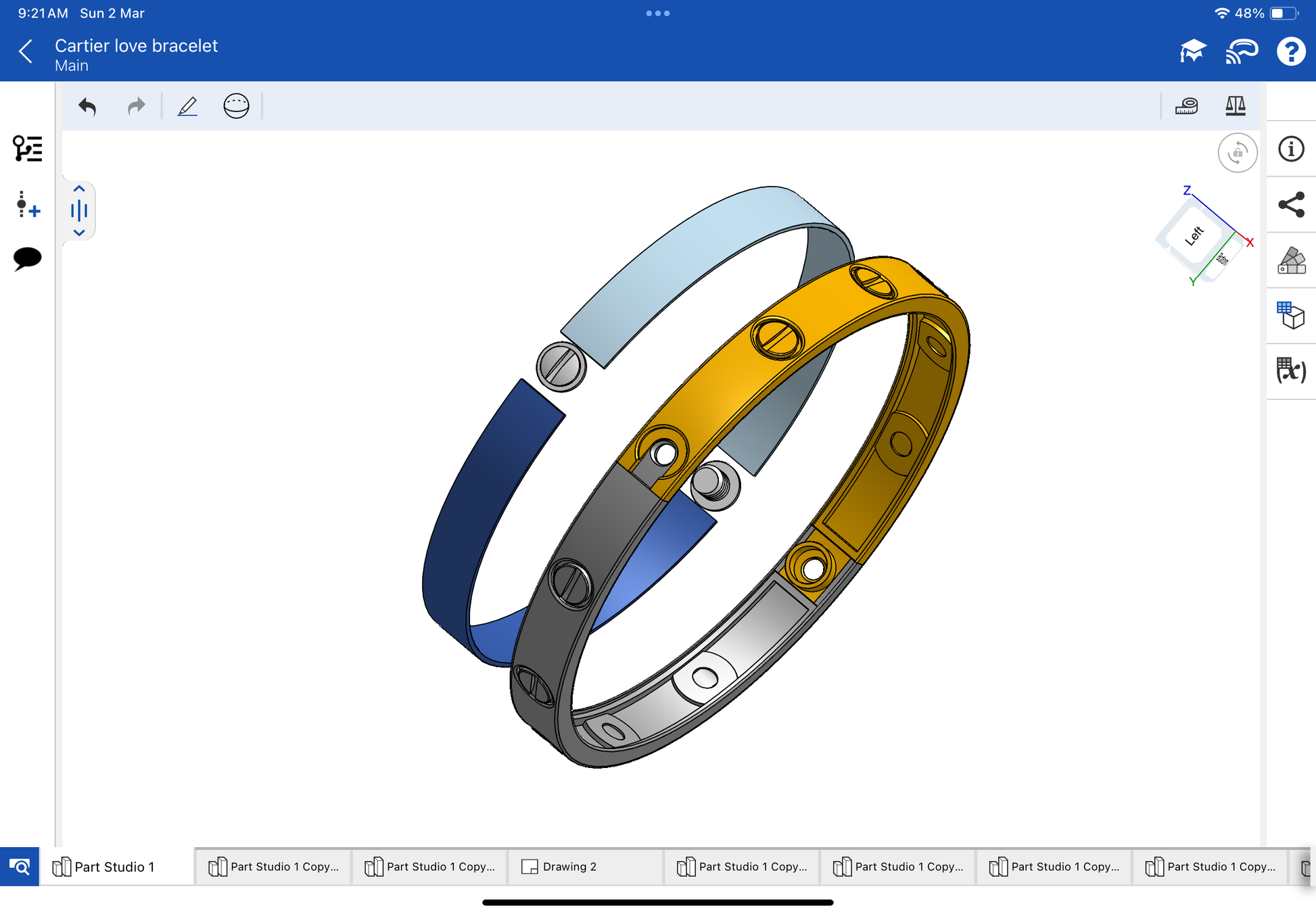Screen dimensions: 1316x914
Task: Toggle the view rotation lock
Action: (x=1237, y=153)
